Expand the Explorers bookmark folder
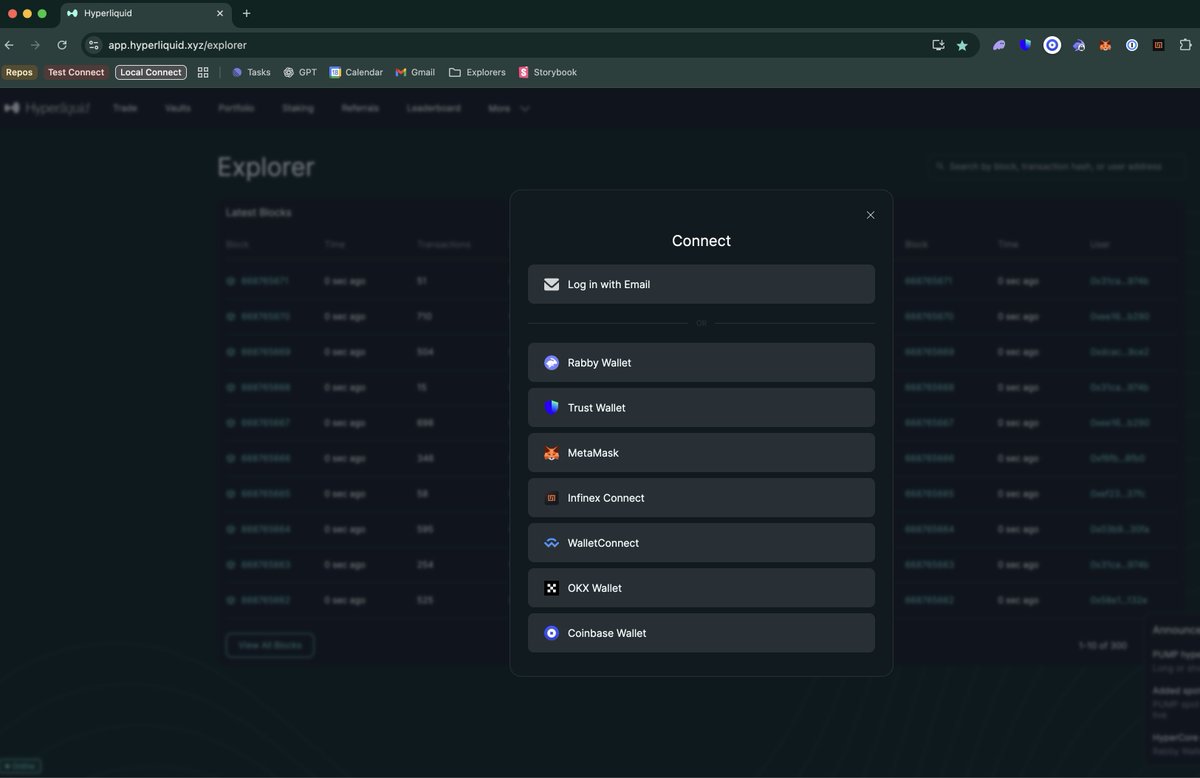The height and width of the screenshot is (778, 1200). click(x=477, y=72)
